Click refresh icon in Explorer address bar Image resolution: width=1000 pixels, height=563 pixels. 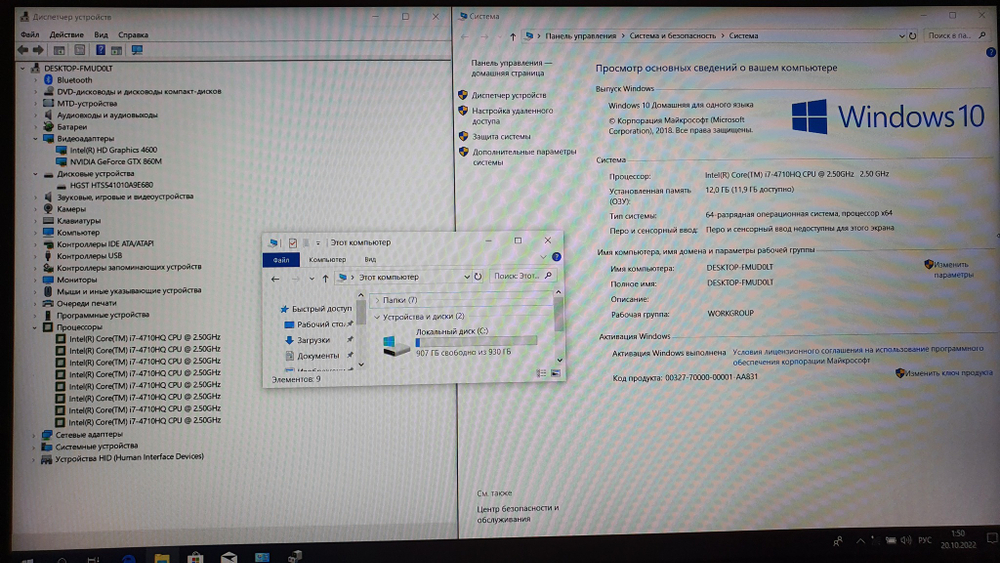[x=478, y=277]
